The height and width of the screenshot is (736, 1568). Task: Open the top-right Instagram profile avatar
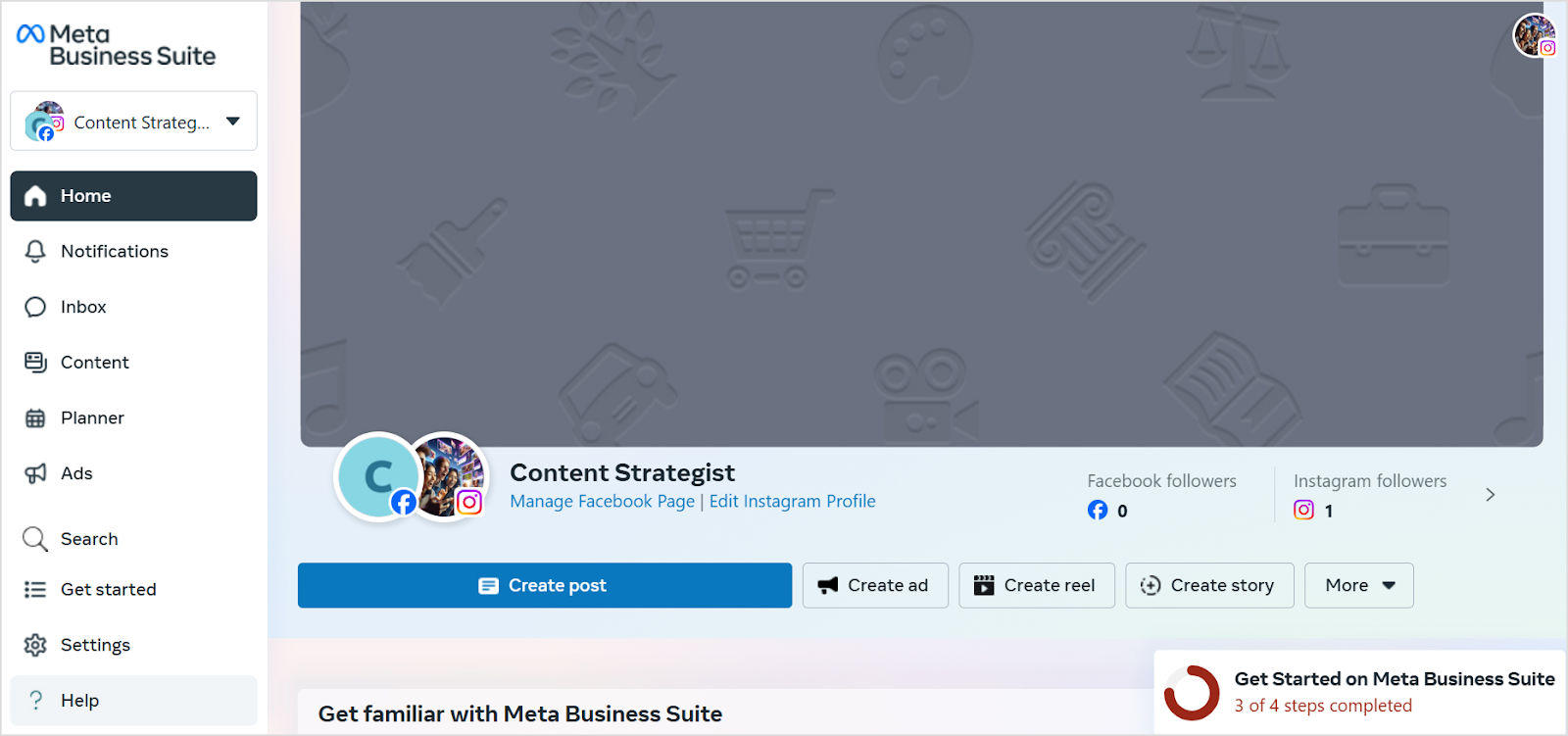(x=1535, y=36)
